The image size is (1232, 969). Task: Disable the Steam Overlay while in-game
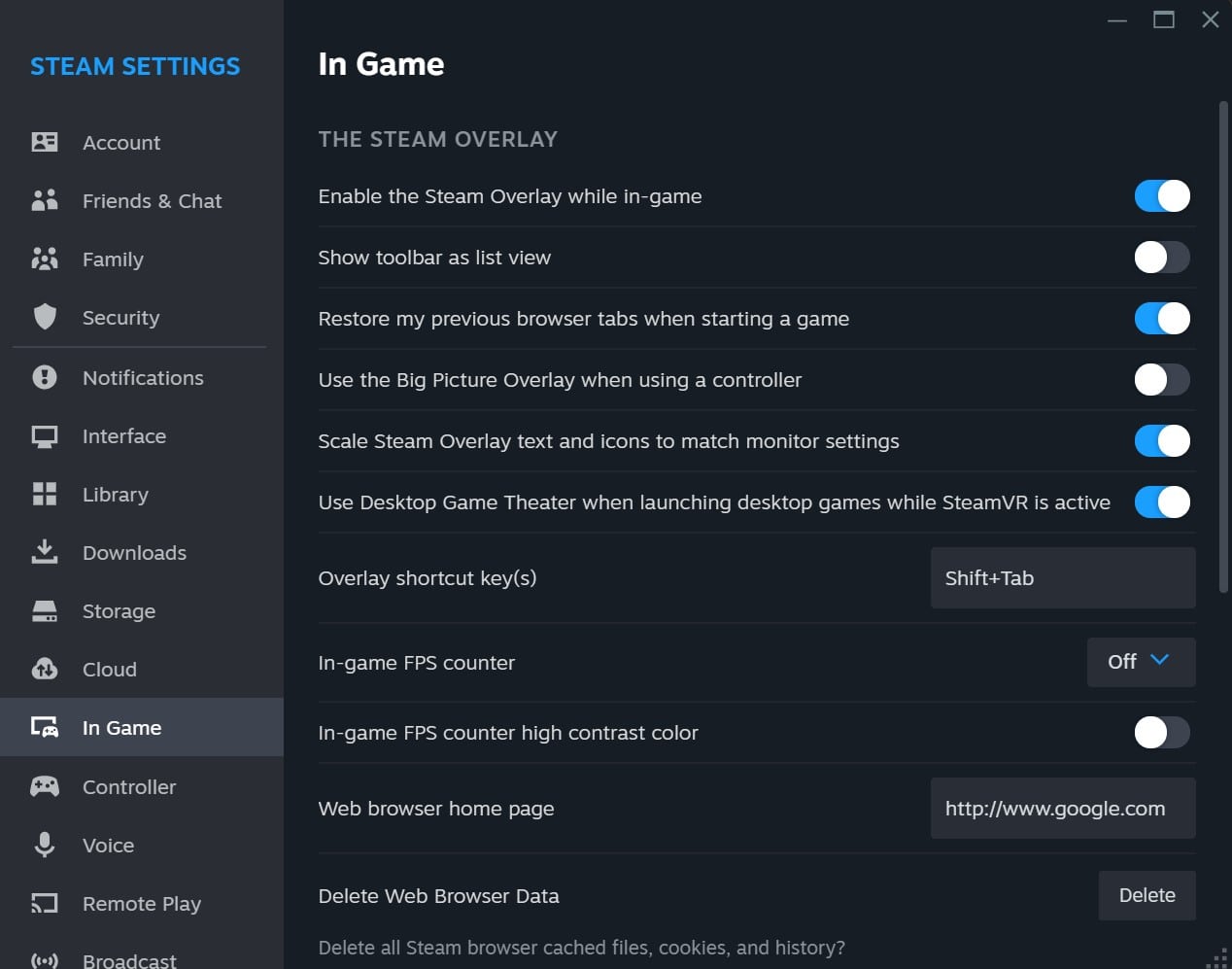pyautogui.click(x=1162, y=195)
